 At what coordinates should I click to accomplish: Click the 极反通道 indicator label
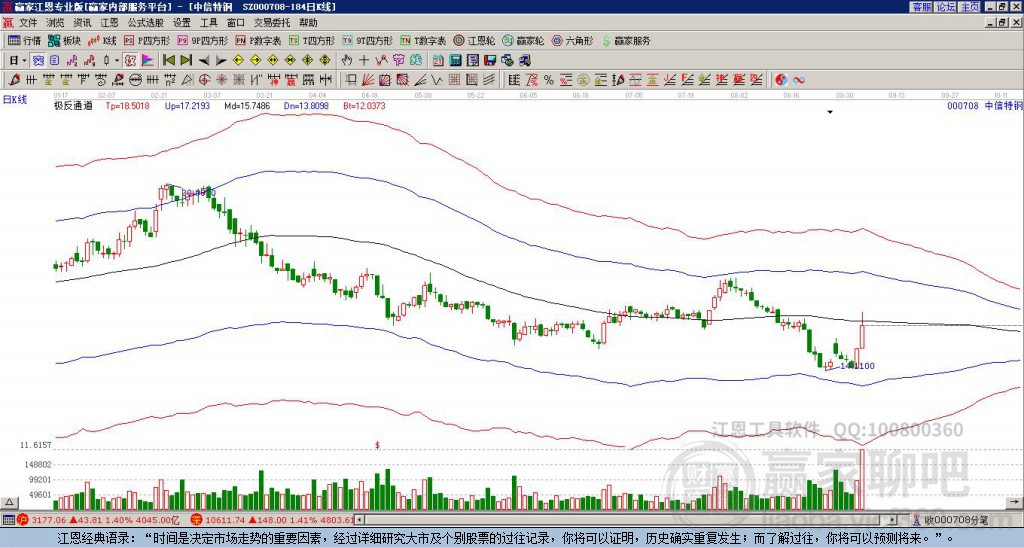(72, 105)
